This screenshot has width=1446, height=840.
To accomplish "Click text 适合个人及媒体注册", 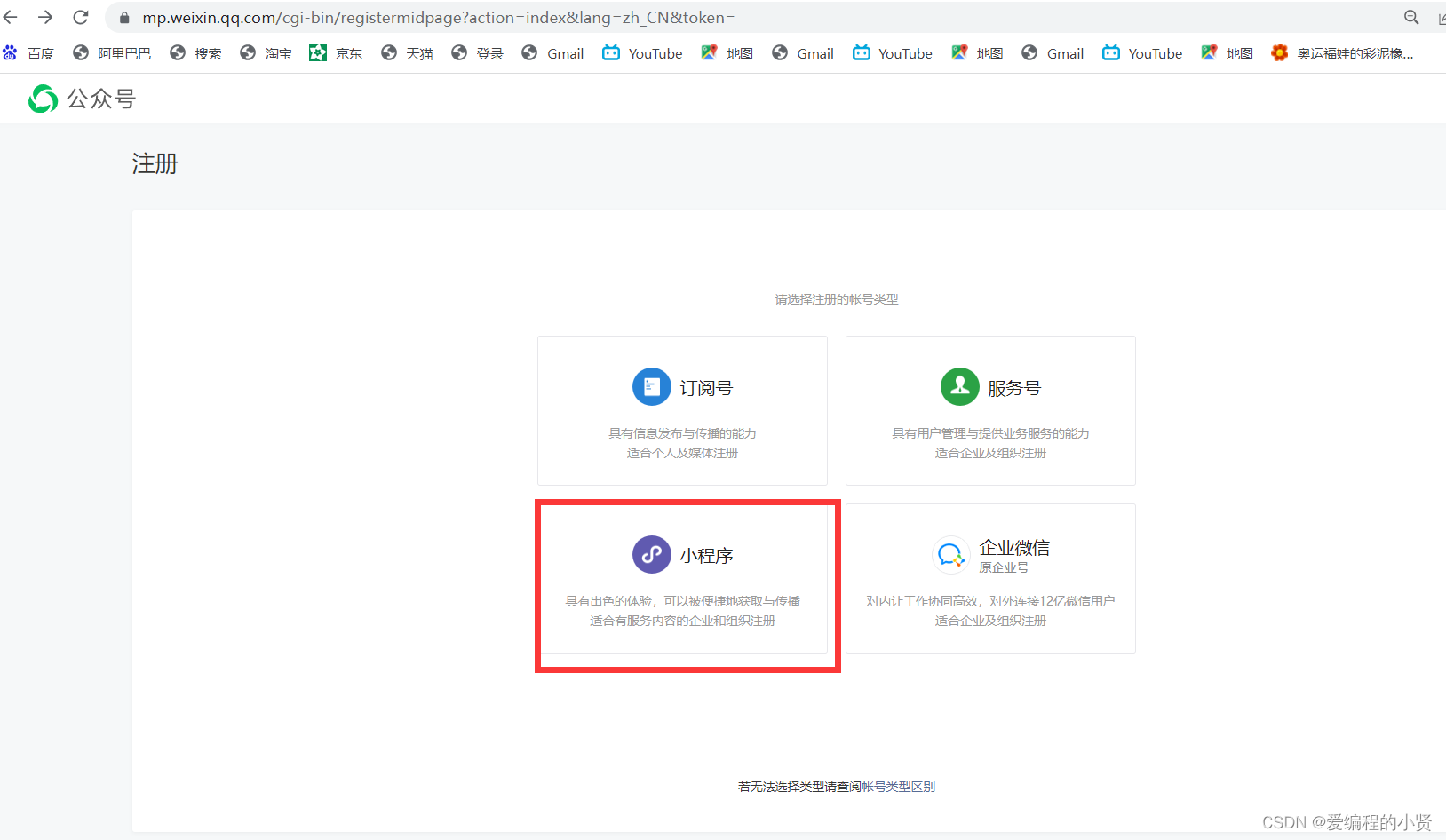I will (682, 453).
